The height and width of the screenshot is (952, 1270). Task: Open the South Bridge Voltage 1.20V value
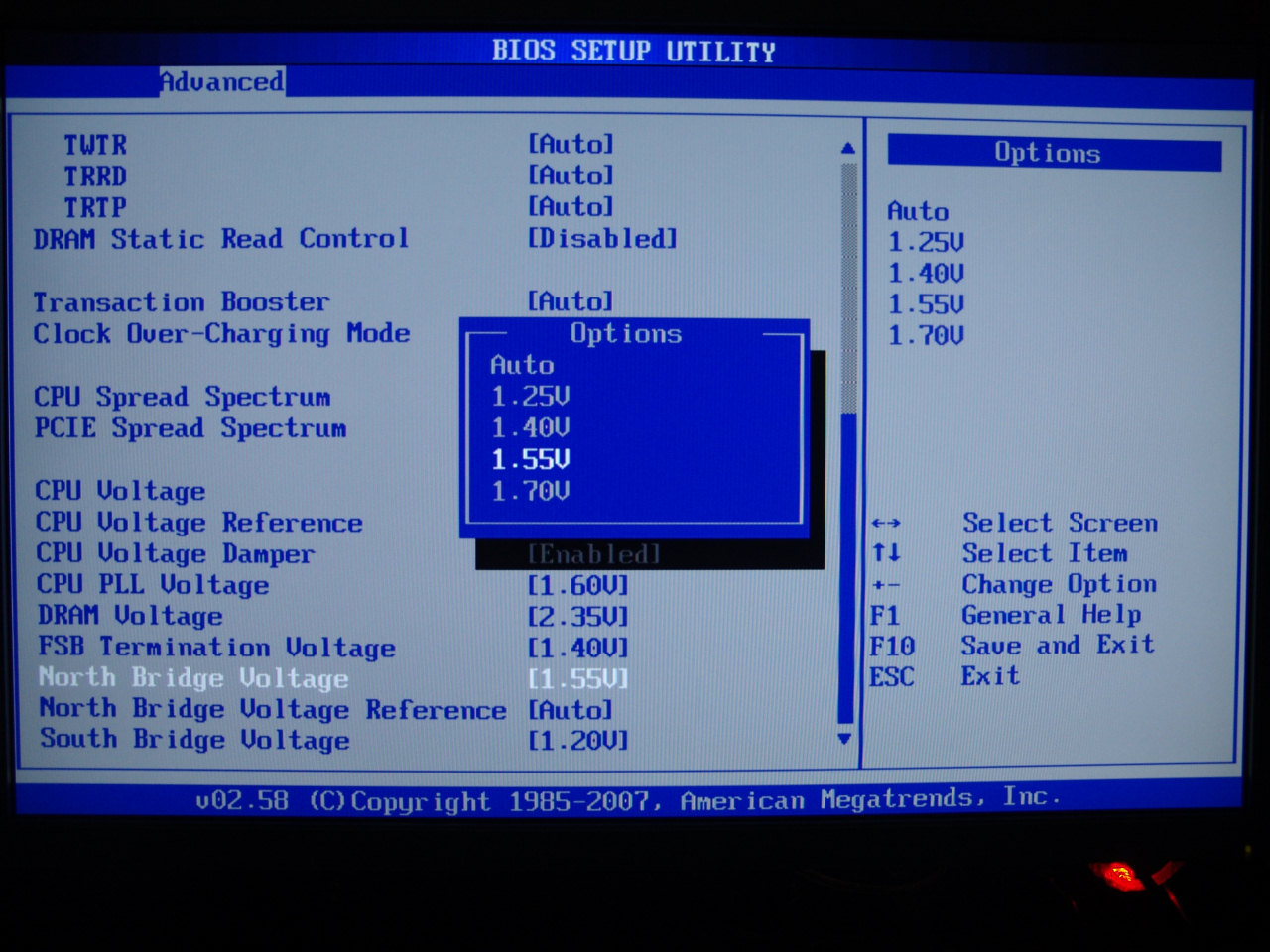tap(578, 741)
